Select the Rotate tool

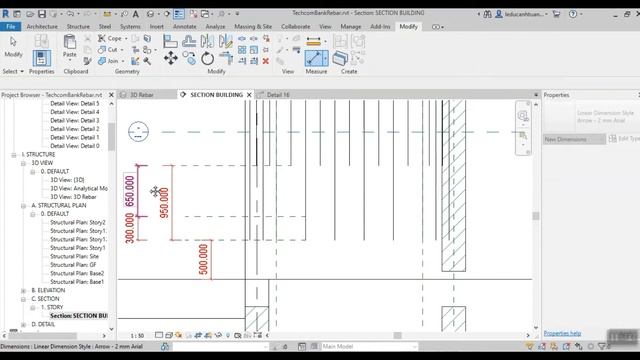[x=207, y=58]
